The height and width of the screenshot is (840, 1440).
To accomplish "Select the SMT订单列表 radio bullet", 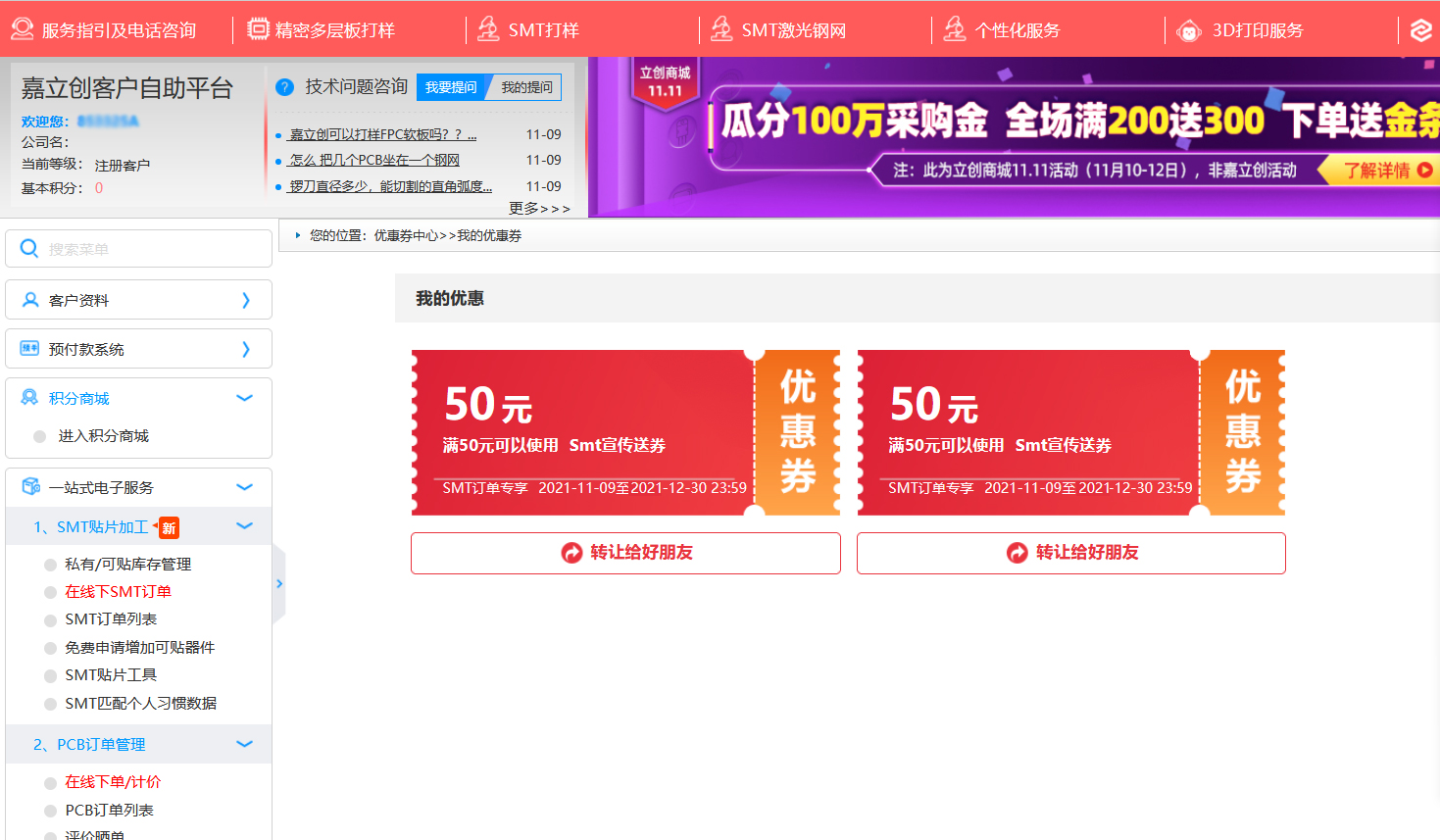I will pos(50,620).
